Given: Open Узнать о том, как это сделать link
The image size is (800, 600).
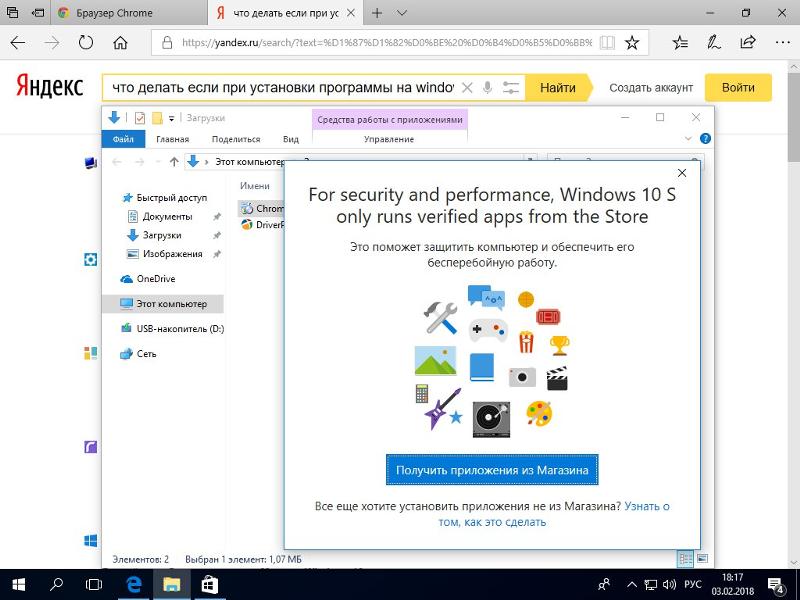Looking at the screenshot, I should click(554, 514).
